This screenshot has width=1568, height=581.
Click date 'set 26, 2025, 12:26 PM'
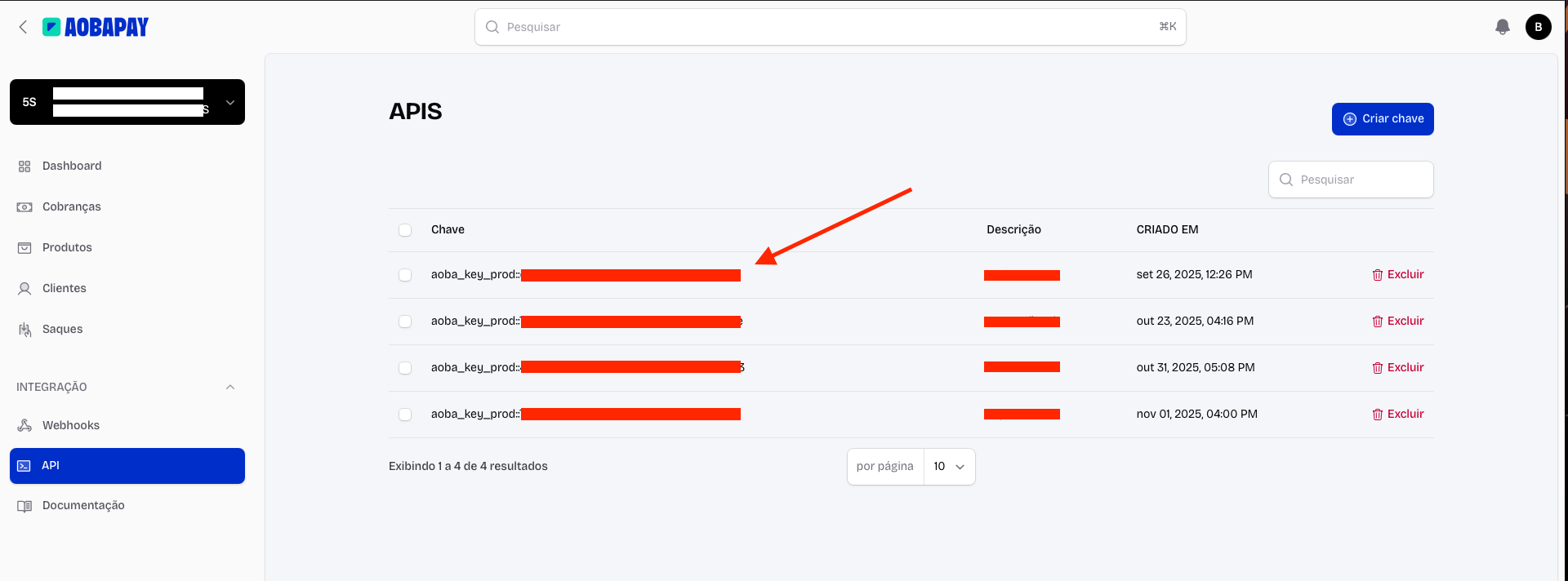pos(1194,274)
